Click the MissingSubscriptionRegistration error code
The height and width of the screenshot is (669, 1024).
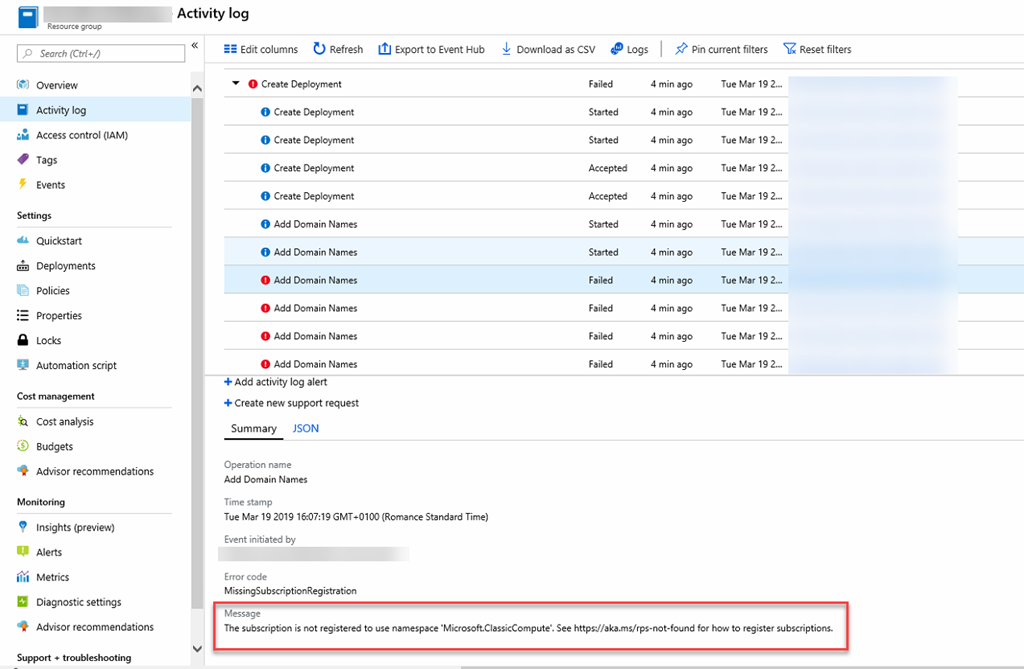pos(290,591)
